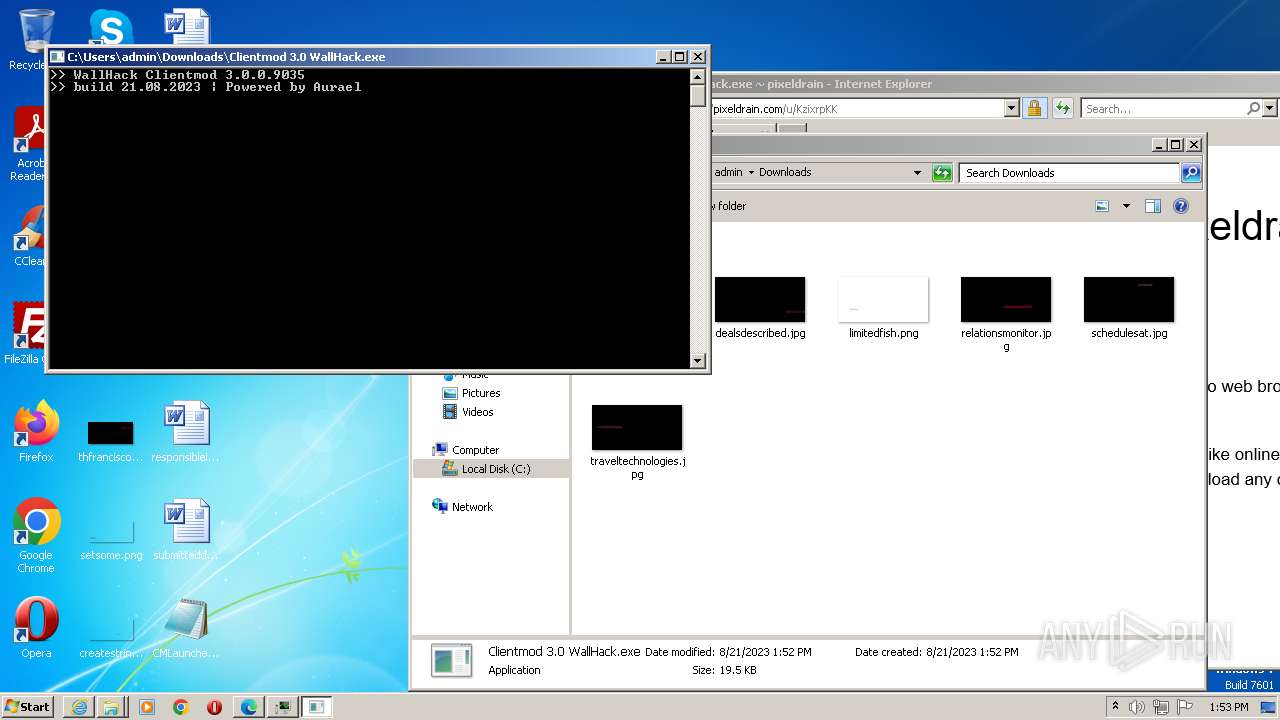Click the security lock icon in IE address bar
The image size is (1280, 720).
[x=1034, y=108]
